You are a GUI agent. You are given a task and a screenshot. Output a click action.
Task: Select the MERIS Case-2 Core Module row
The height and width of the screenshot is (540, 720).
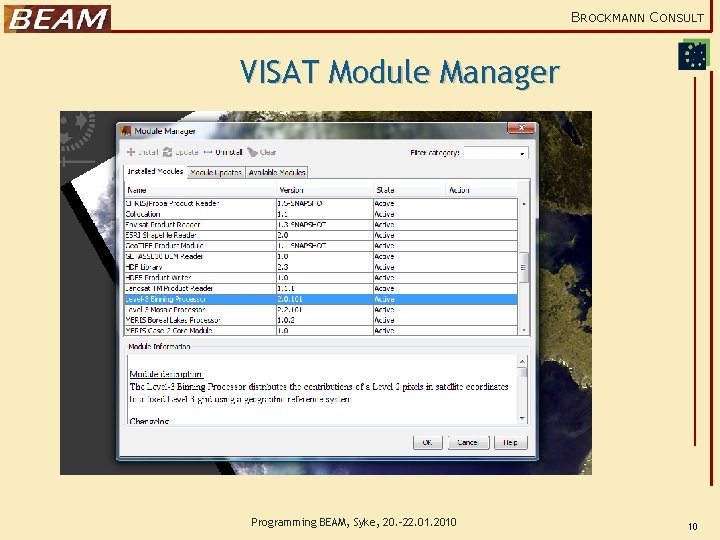321,330
